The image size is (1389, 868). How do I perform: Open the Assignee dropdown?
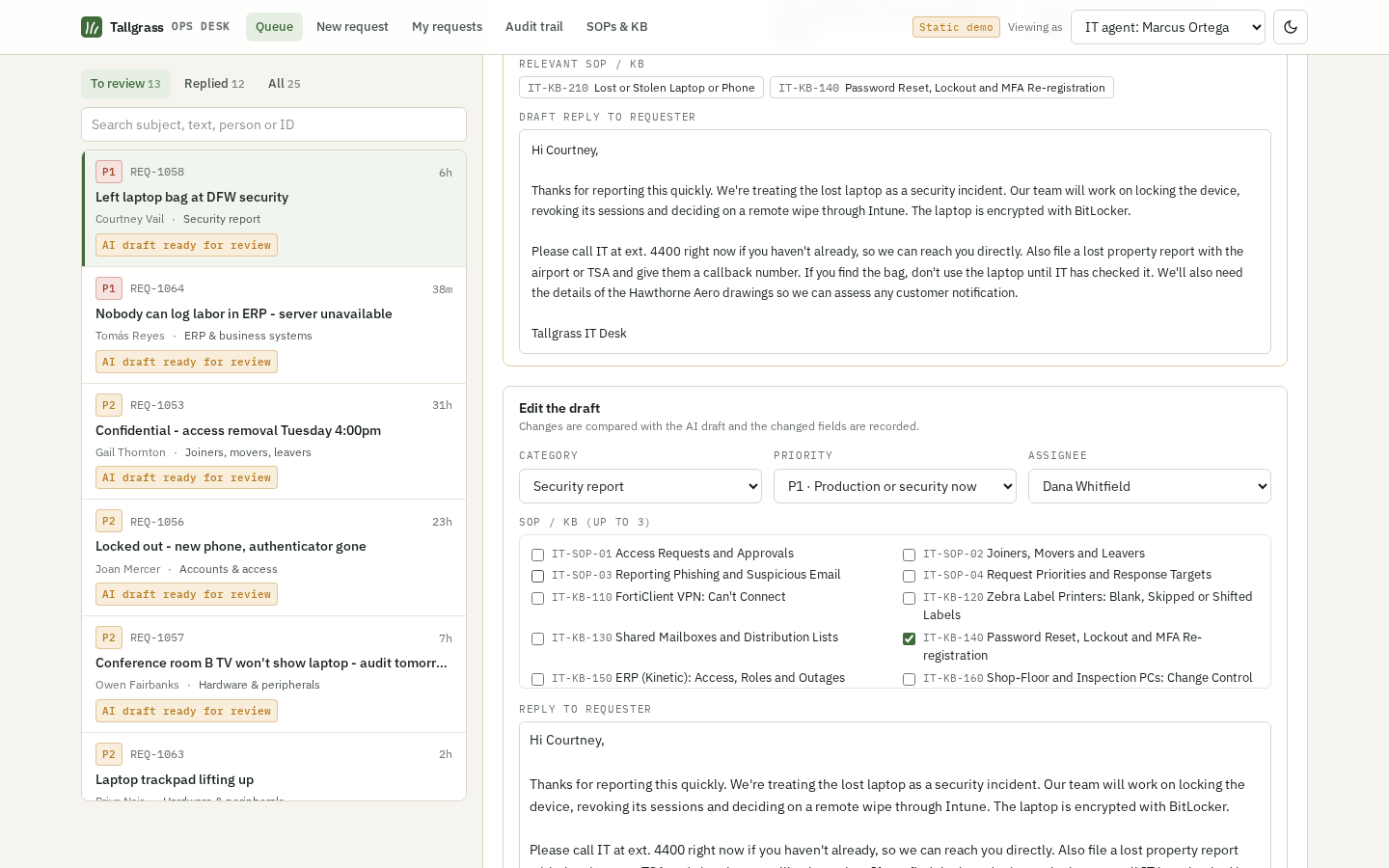click(1150, 486)
